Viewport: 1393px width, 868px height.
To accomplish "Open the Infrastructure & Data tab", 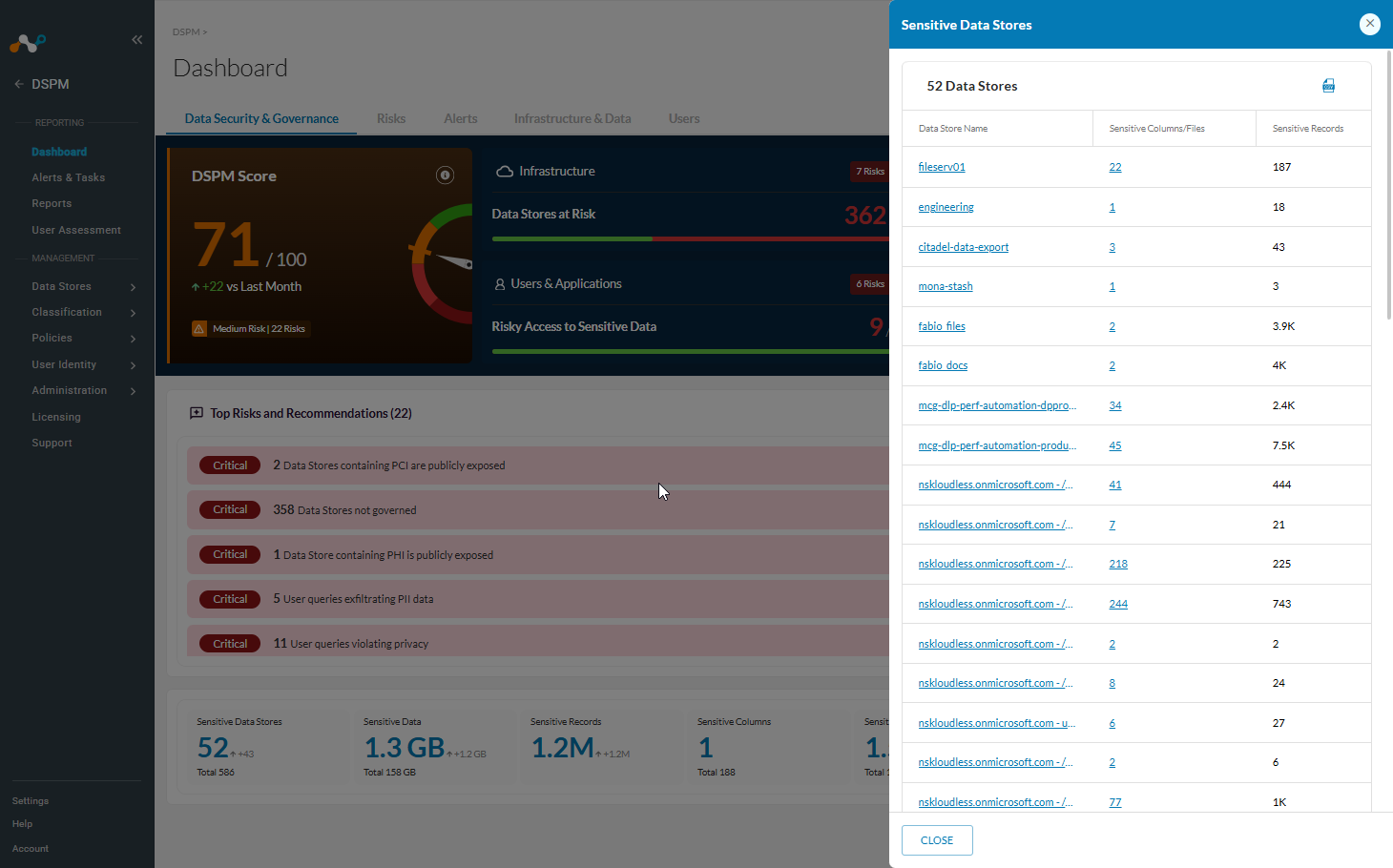I will pos(572,118).
